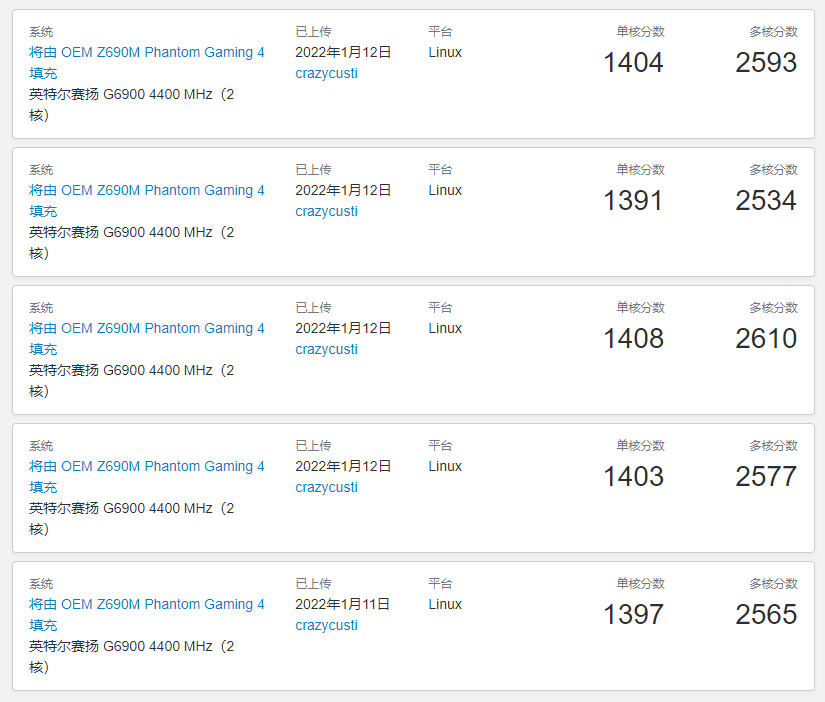Click the single-core score 1408
This screenshot has width=825, height=702.
pyautogui.click(x=633, y=339)
